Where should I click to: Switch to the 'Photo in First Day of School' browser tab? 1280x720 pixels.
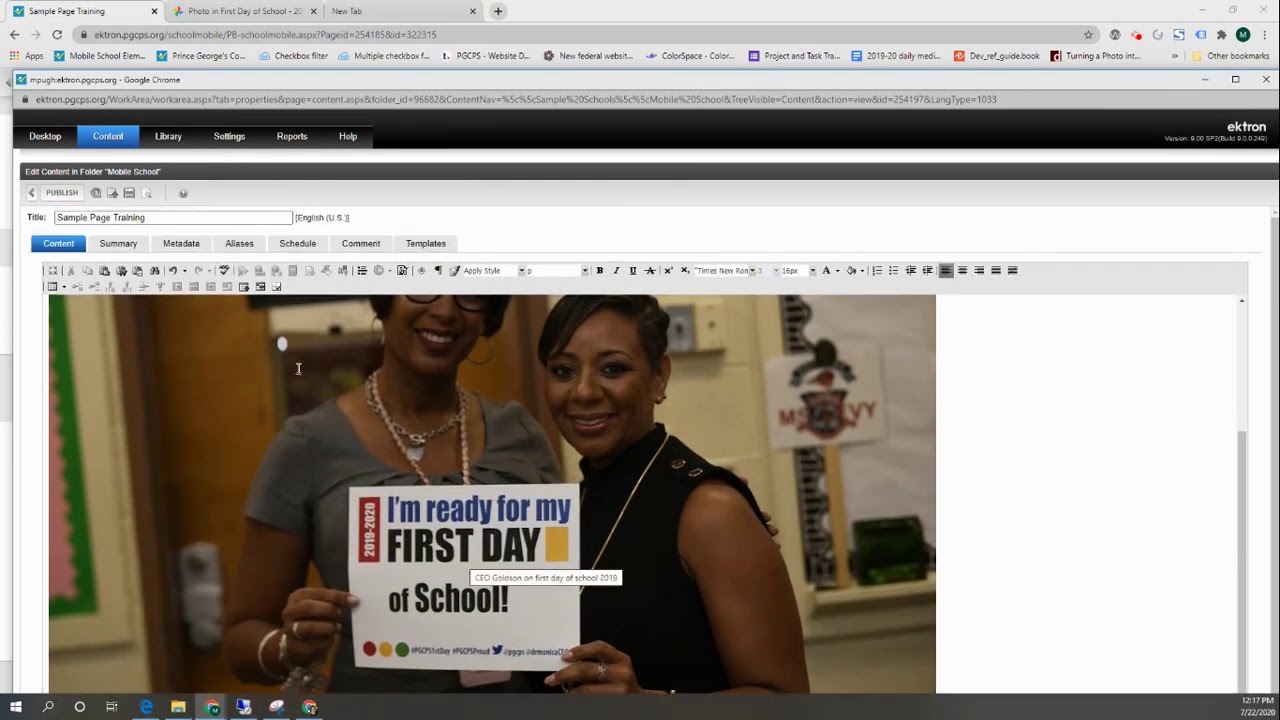[245, 11]
